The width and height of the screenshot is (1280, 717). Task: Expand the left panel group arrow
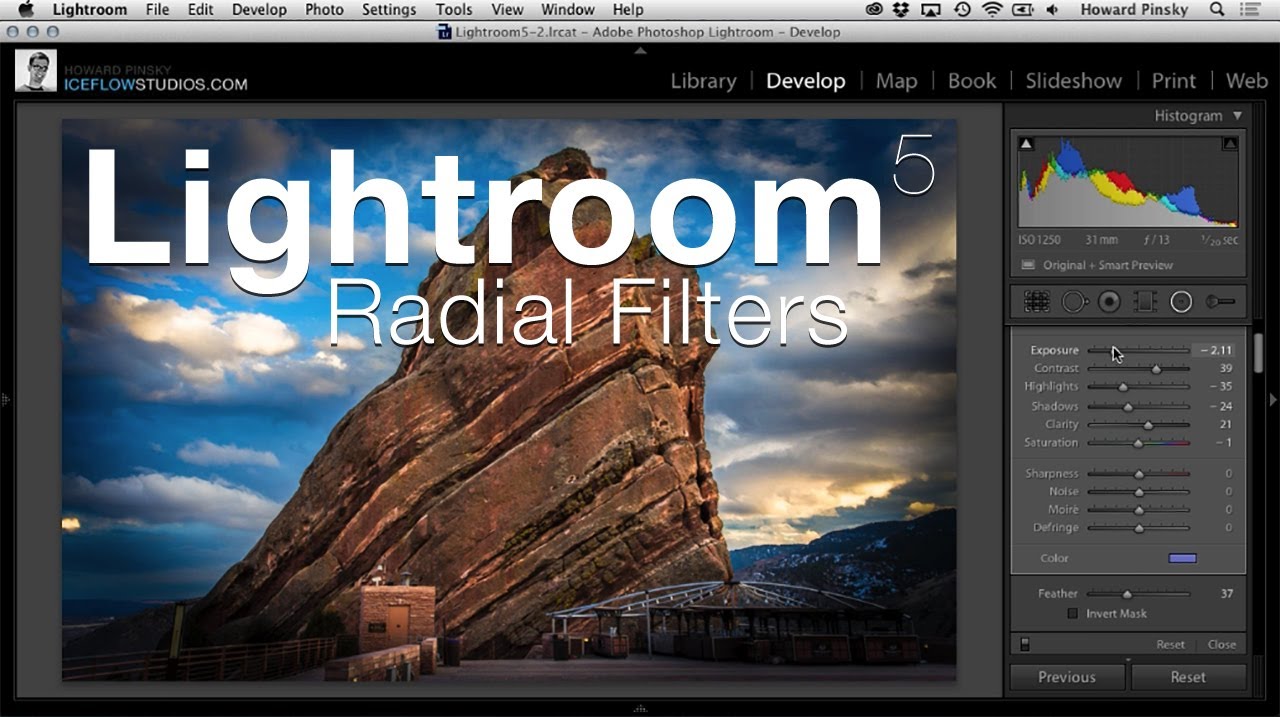point(5,399)
